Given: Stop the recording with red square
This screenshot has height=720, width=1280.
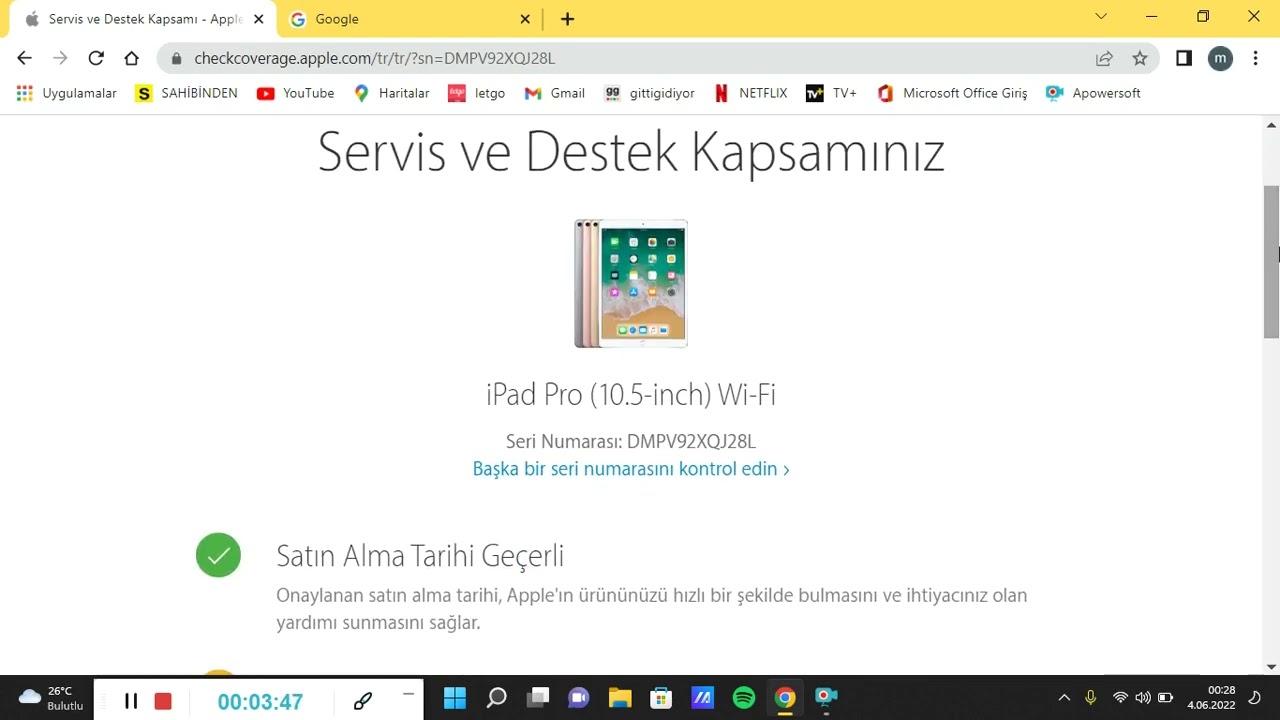Looking at the screenshot, I should (163, 701).
